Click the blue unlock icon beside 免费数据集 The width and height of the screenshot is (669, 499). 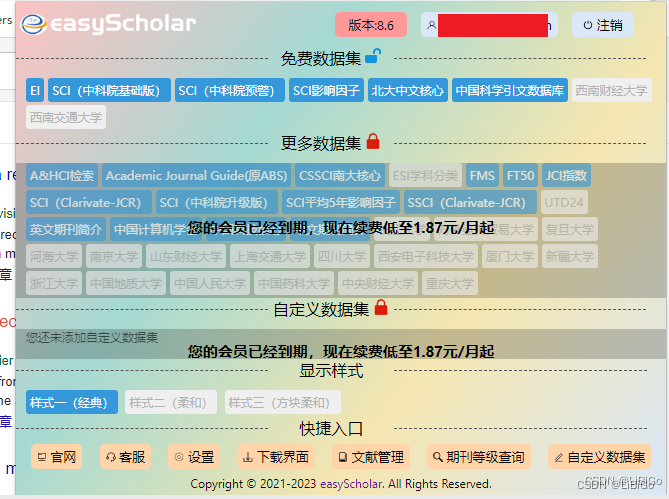[373, 56]
